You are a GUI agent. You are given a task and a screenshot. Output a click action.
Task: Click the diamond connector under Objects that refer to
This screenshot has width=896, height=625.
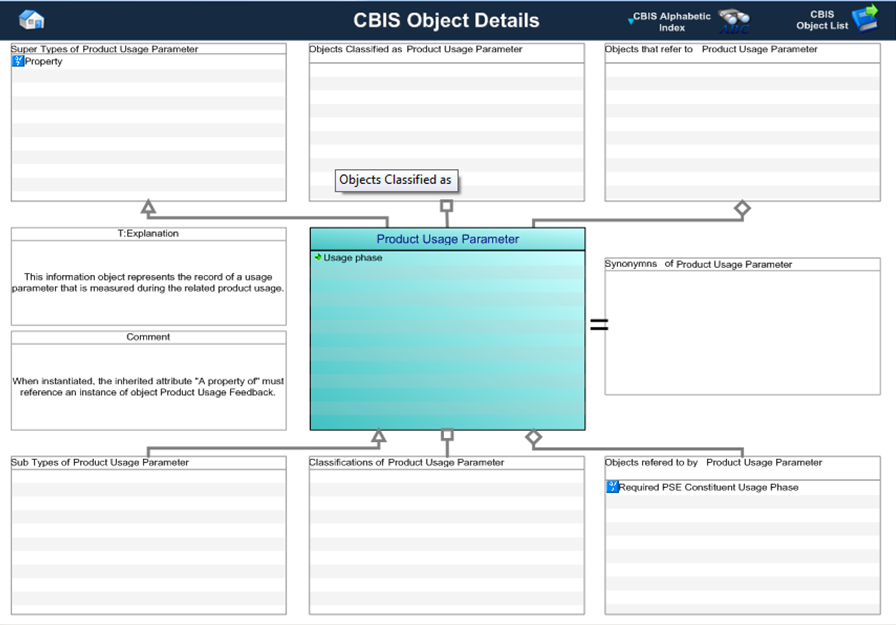(x=742, y=209)
